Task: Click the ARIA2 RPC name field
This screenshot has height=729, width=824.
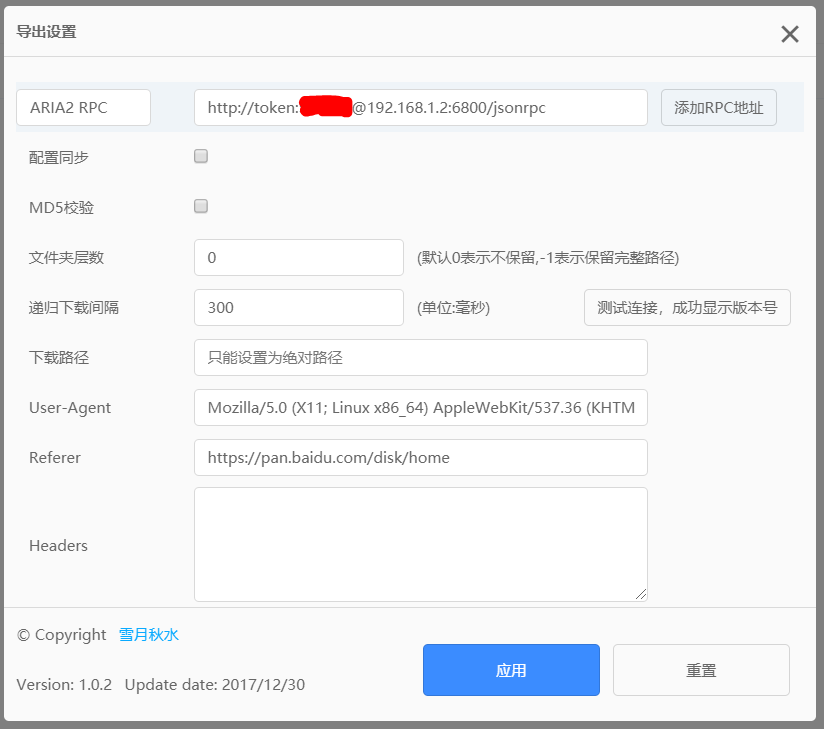Action: pos(83,108)
